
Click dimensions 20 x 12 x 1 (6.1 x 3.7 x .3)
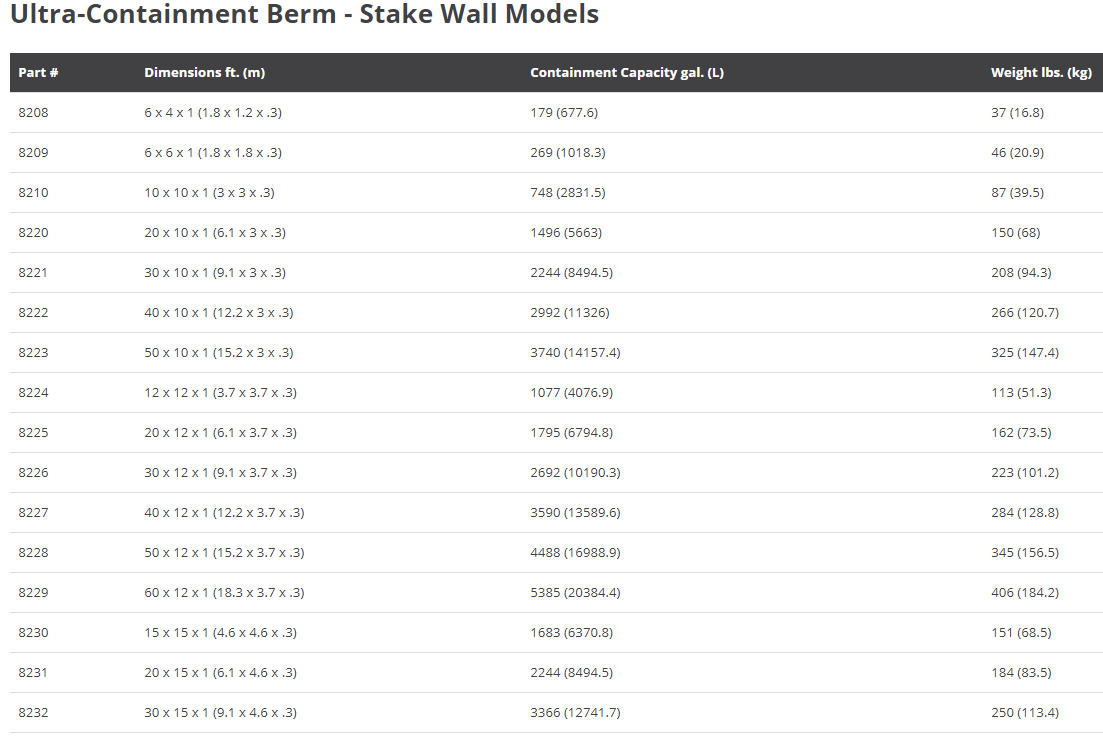point(221,433)
